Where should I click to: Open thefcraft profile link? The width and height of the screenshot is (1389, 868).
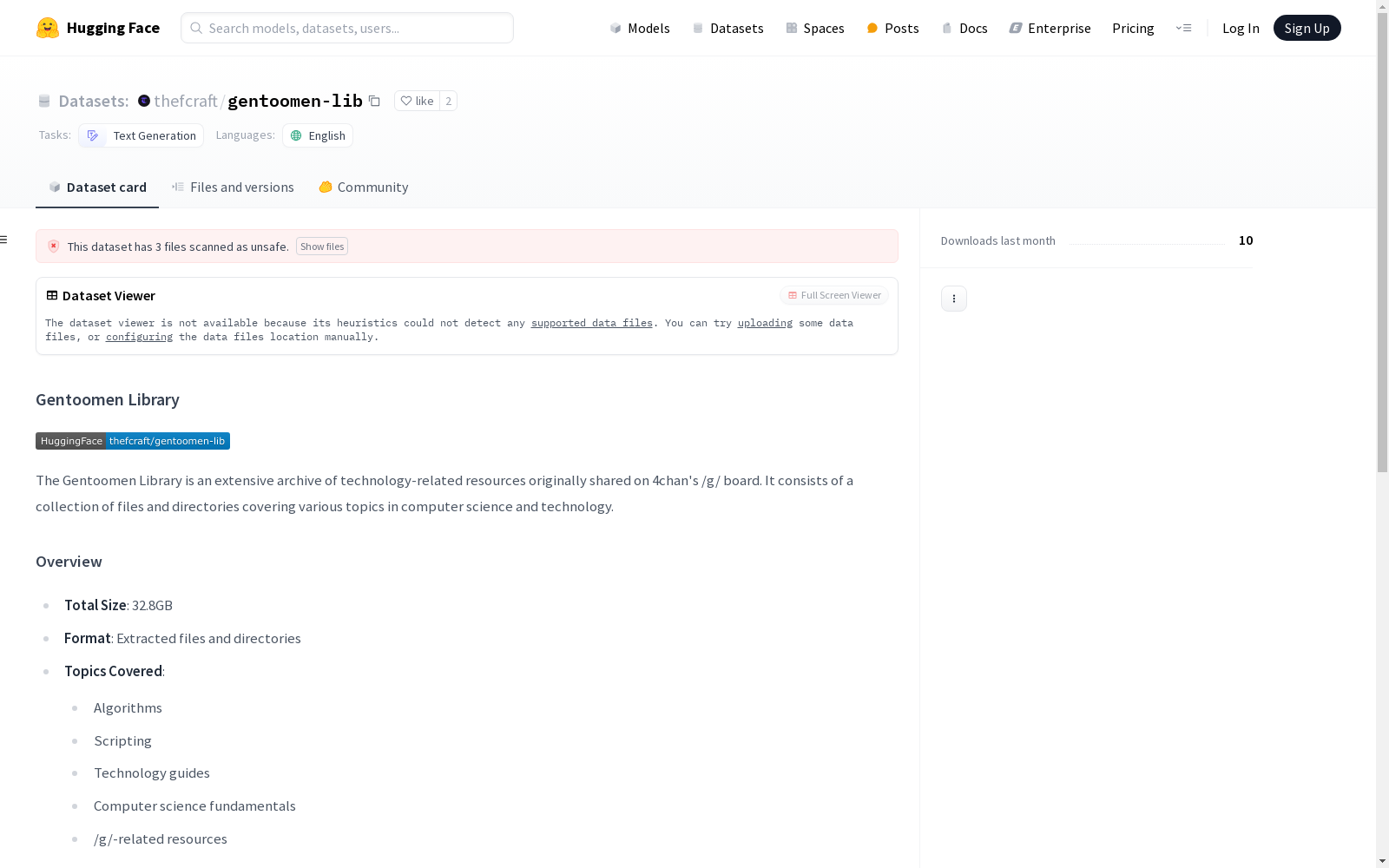[186, 101]
